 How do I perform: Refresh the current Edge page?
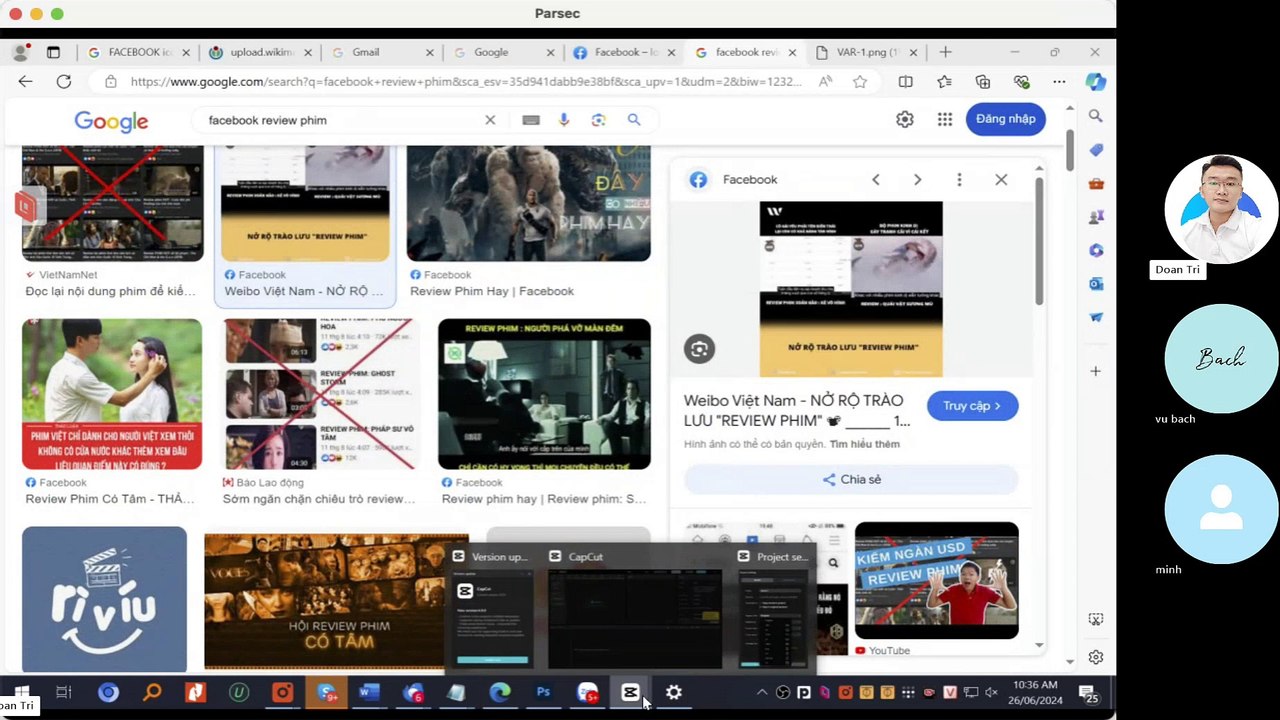(x=64, y=82)
